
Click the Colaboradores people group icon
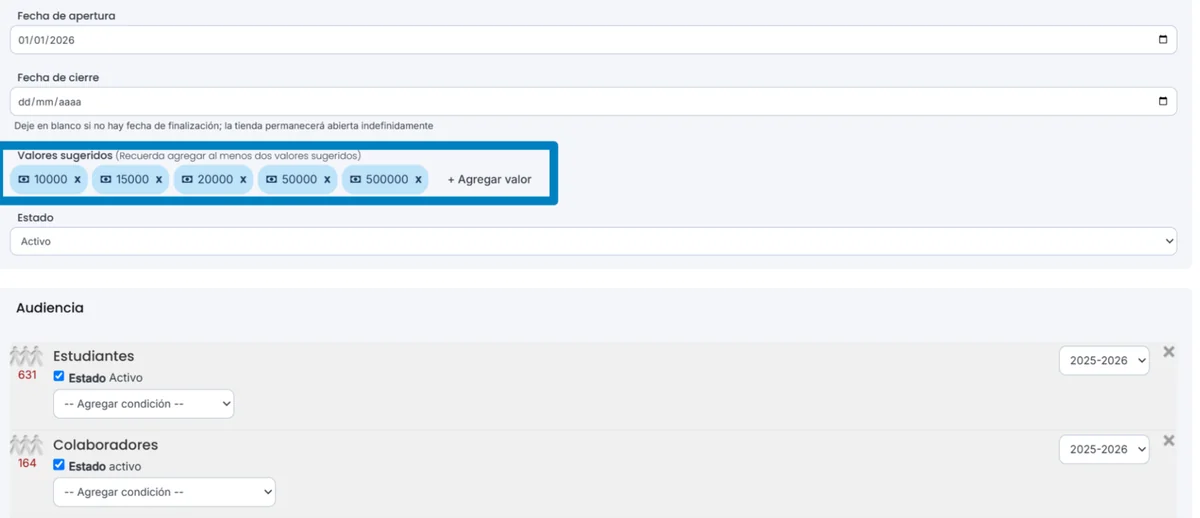pyautogui.click(x=26, y=445)
